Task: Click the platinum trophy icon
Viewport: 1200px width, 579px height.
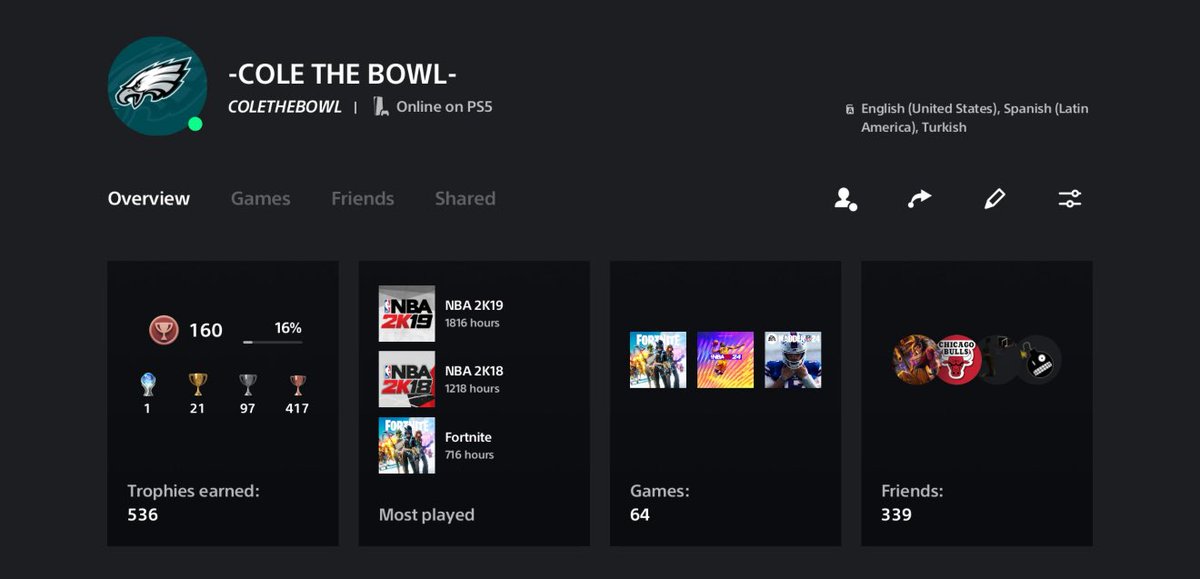Action: tap(148, 385)
